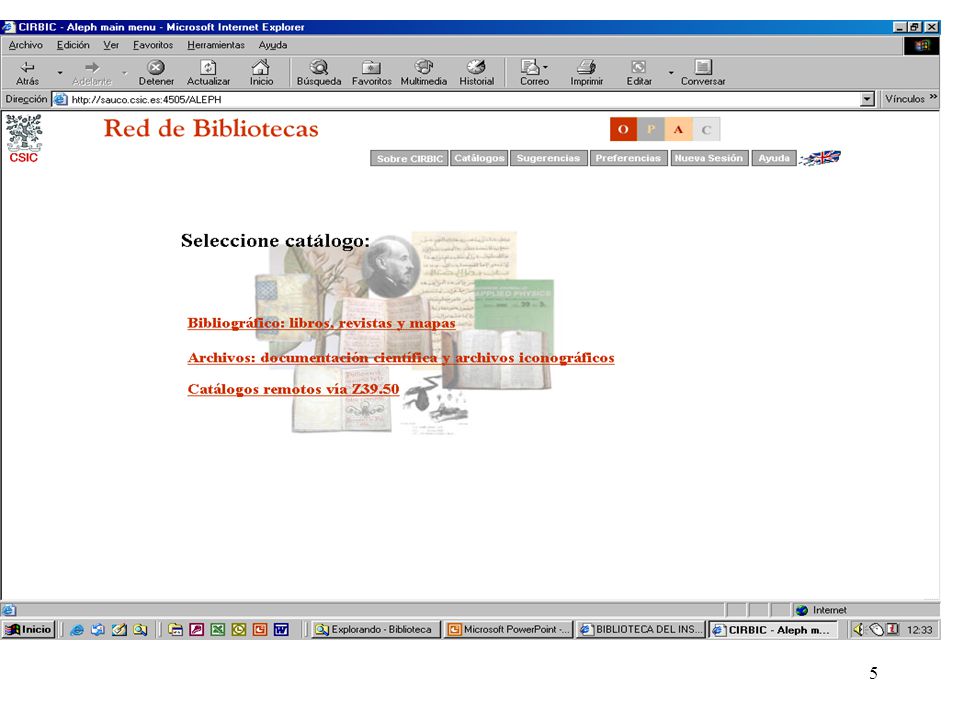Open the Windows Inicio start button

click(x=29, y=629)
